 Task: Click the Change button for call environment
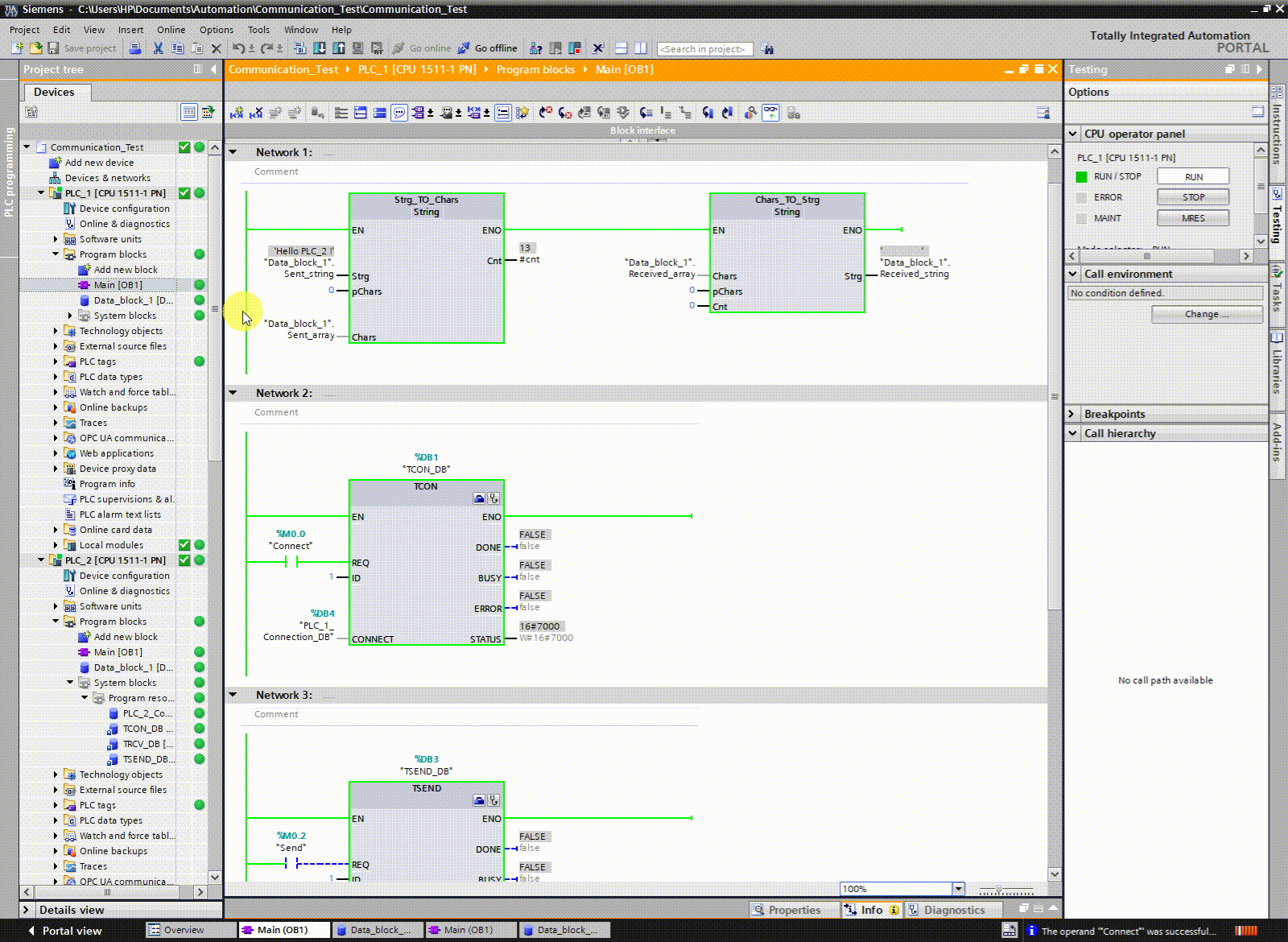click(1207, 314)
